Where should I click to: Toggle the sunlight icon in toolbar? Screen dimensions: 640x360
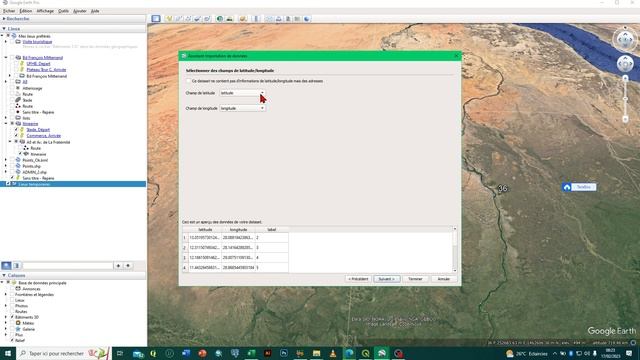[x=229, y=19]
